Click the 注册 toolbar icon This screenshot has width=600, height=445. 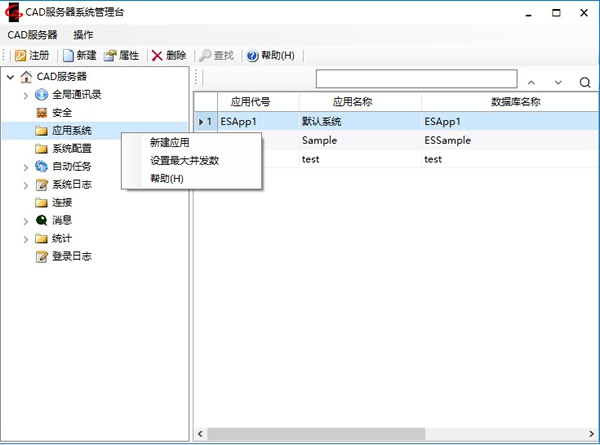[20, 55]
